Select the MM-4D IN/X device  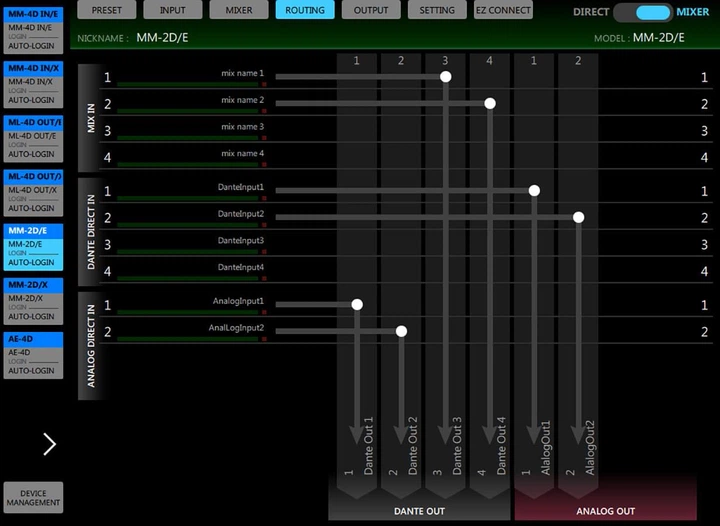coord(33,84)
